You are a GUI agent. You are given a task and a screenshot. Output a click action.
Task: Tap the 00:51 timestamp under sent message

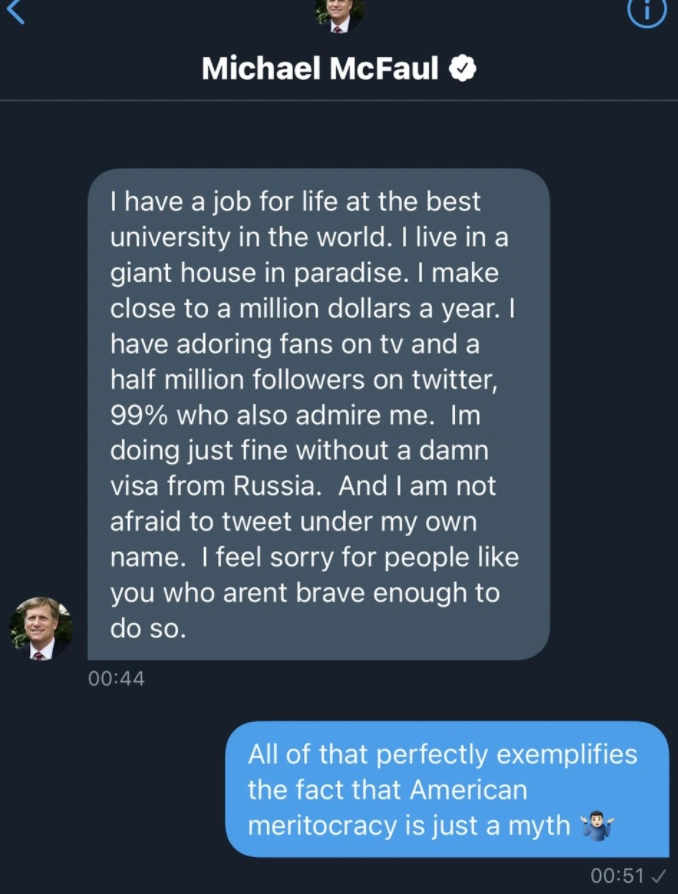click(617, 876)
